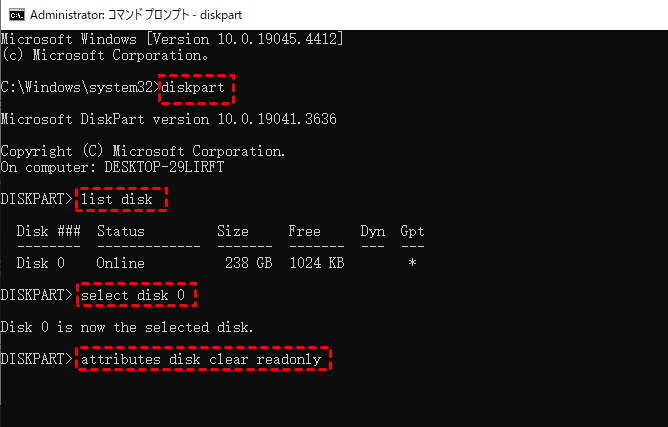This screenshot has width=668, height=427.
Task: Click the 'attributes disk clear readonly' command
Action: click(201, 359)
